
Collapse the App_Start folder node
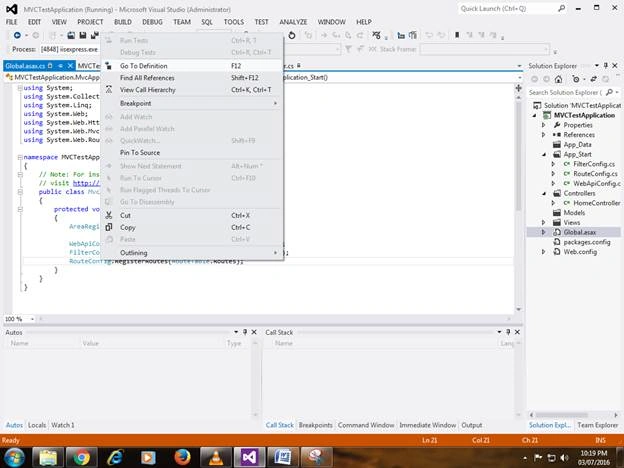tap(544, 154)
